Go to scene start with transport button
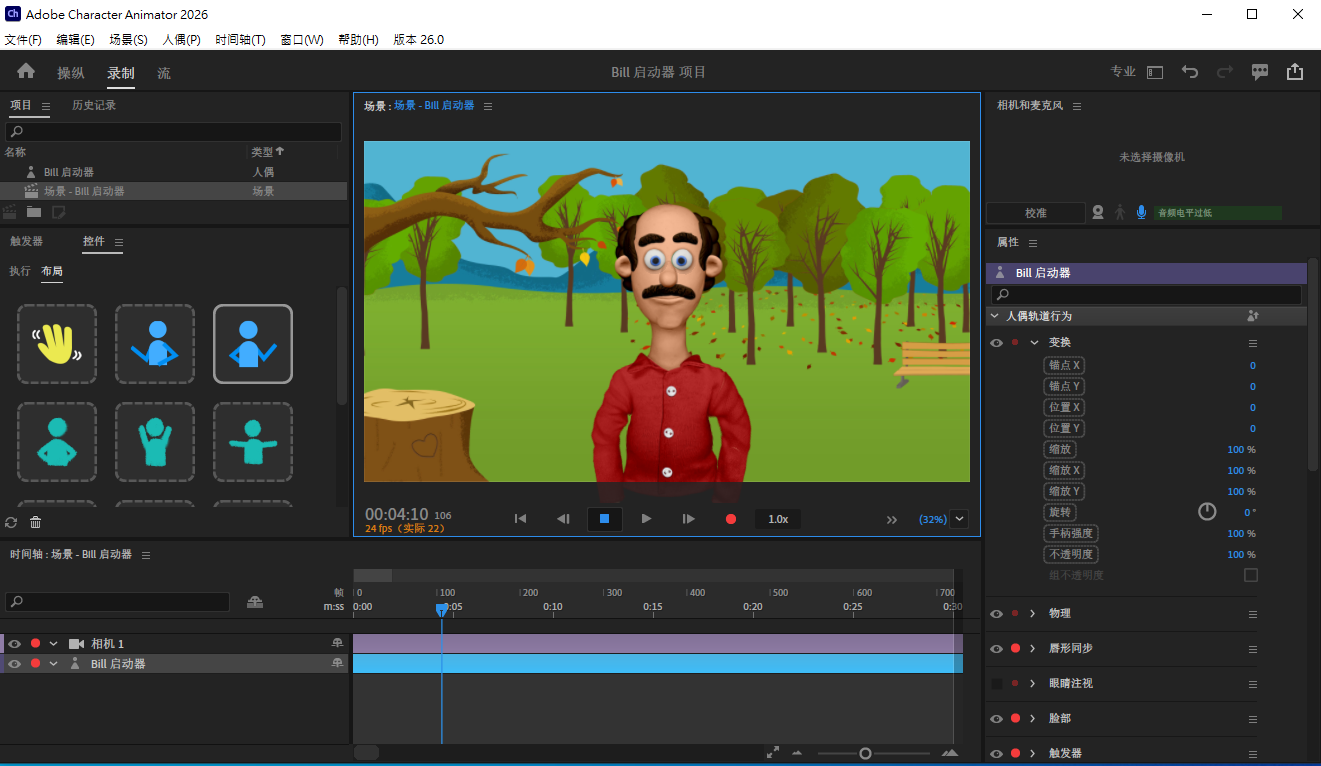This screenshot has height=766, width=1321. coord(520,519)
